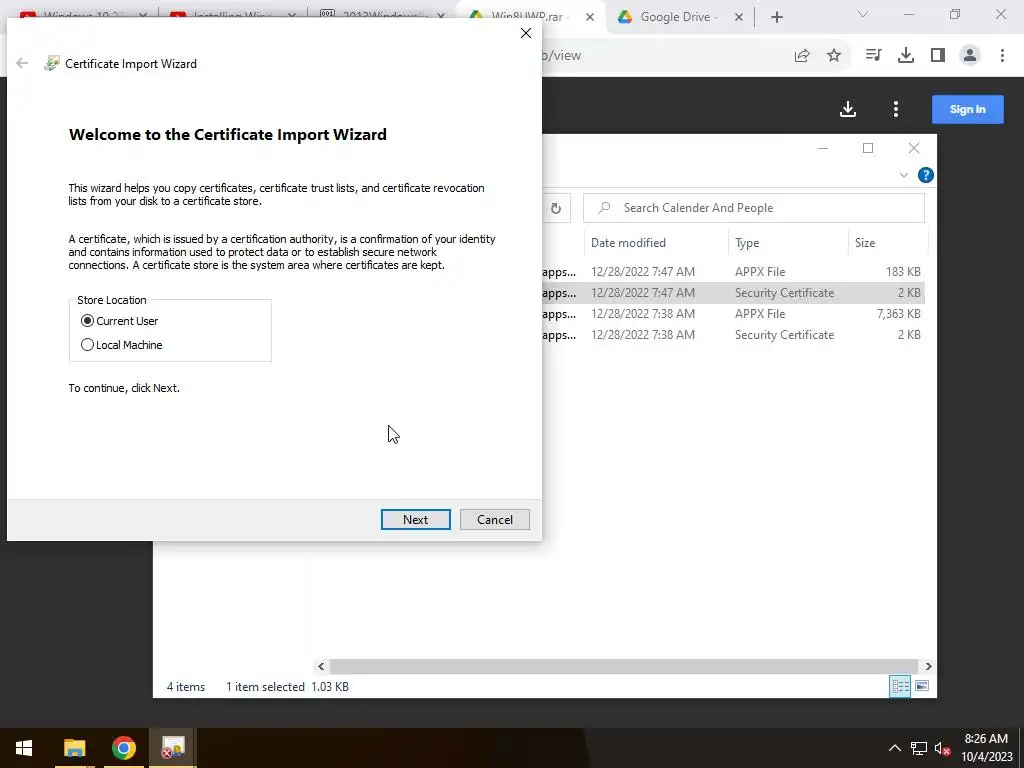Click Explorer refresh button
This screenshot has height=768, width=1024.
(556, 208)
